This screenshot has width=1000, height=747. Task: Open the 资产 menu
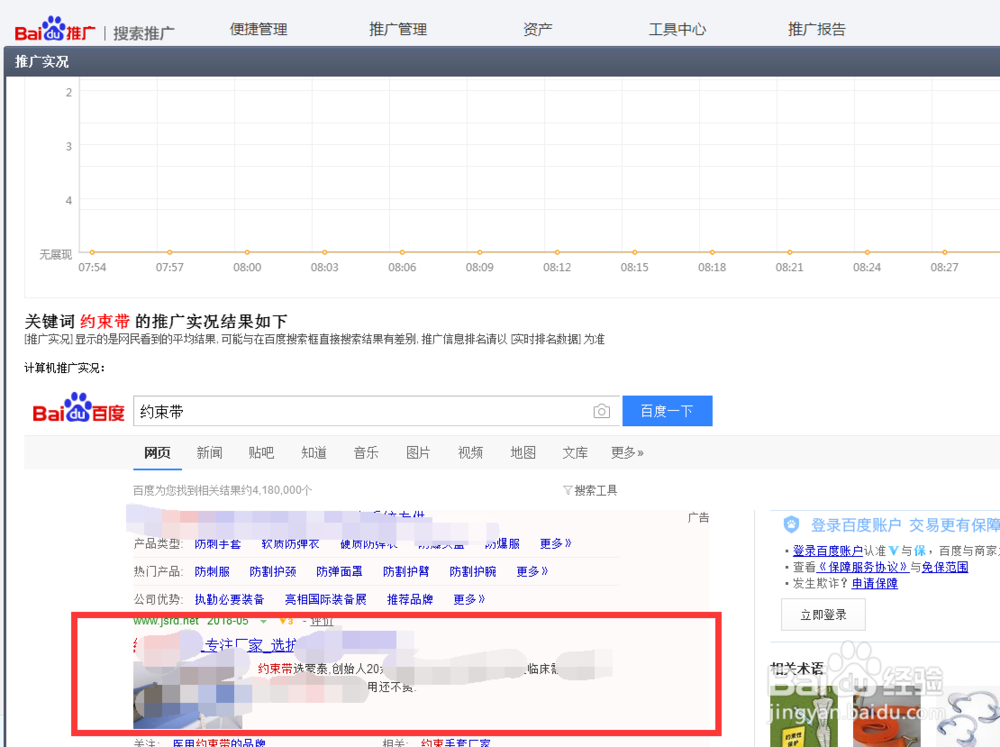pos(538,29)
